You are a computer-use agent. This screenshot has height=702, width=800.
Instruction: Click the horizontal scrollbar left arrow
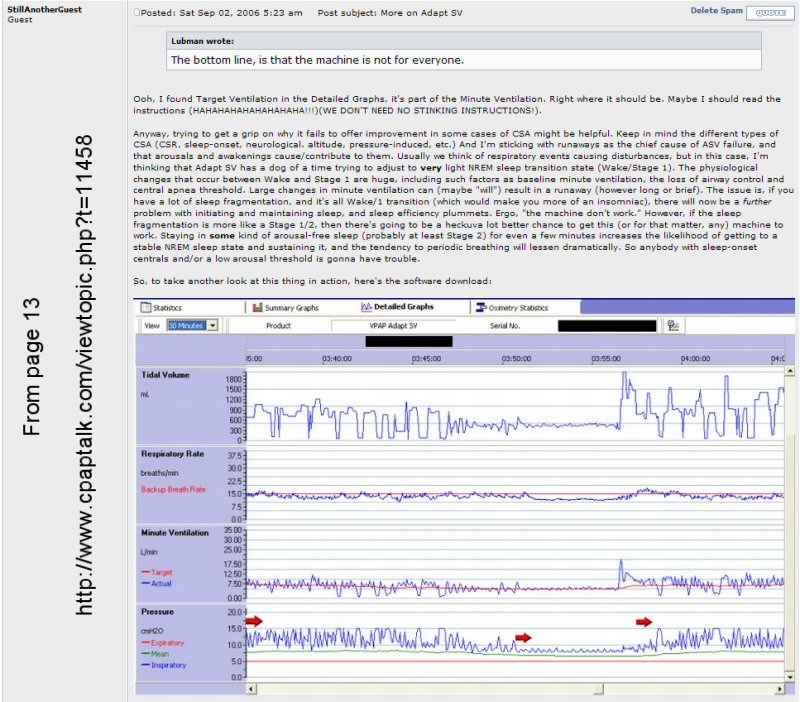pos(251,689)
